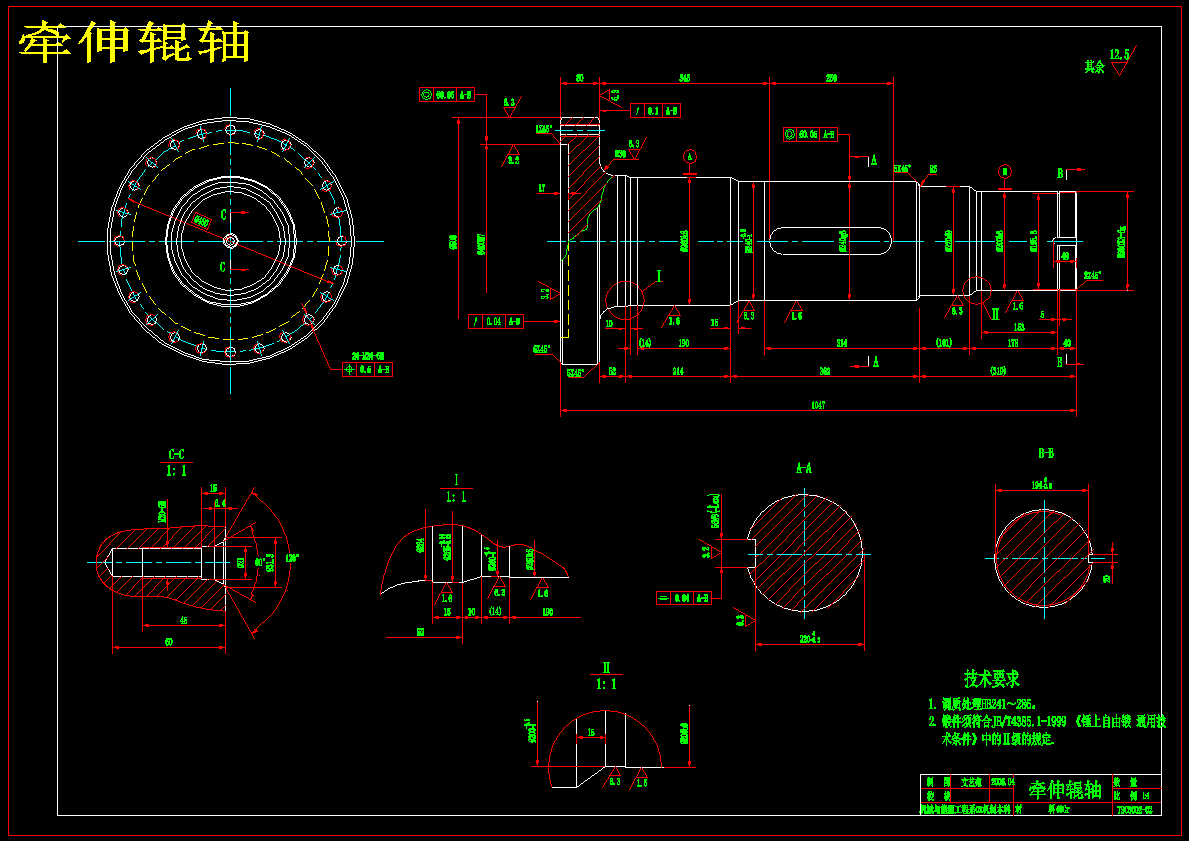This screenshot has width=1189, height=841.
Task: Click the datum B circle symbol
Action: tap(1005, 170)
